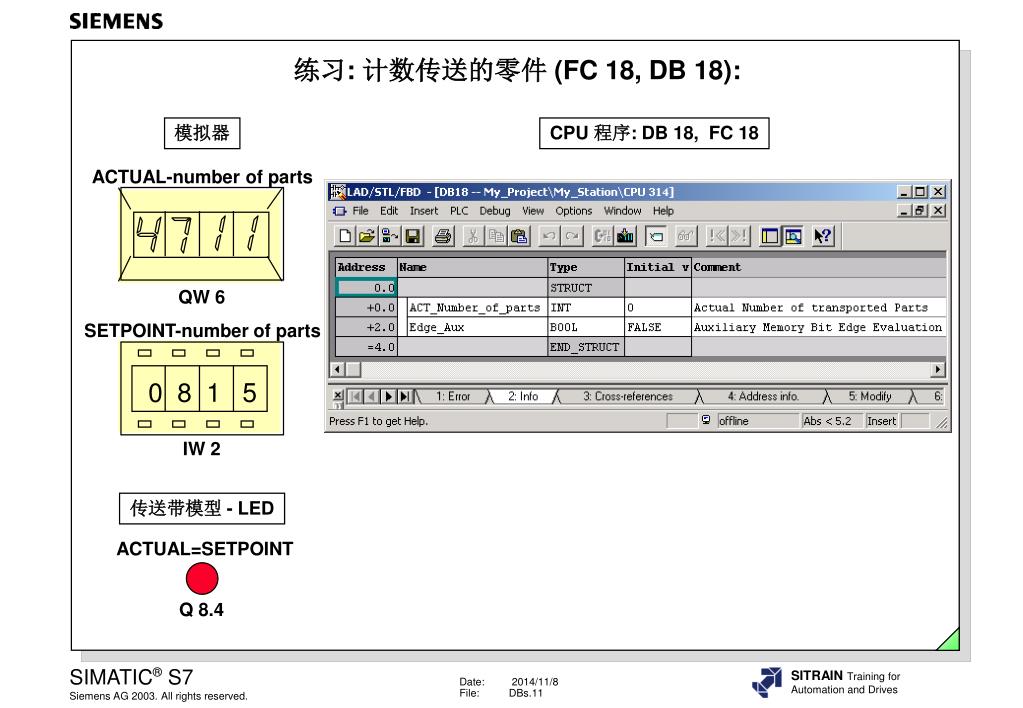Screen dimensions: 1023x708
Task: Click the offline status bar field
Action: (x=758, y=421)
